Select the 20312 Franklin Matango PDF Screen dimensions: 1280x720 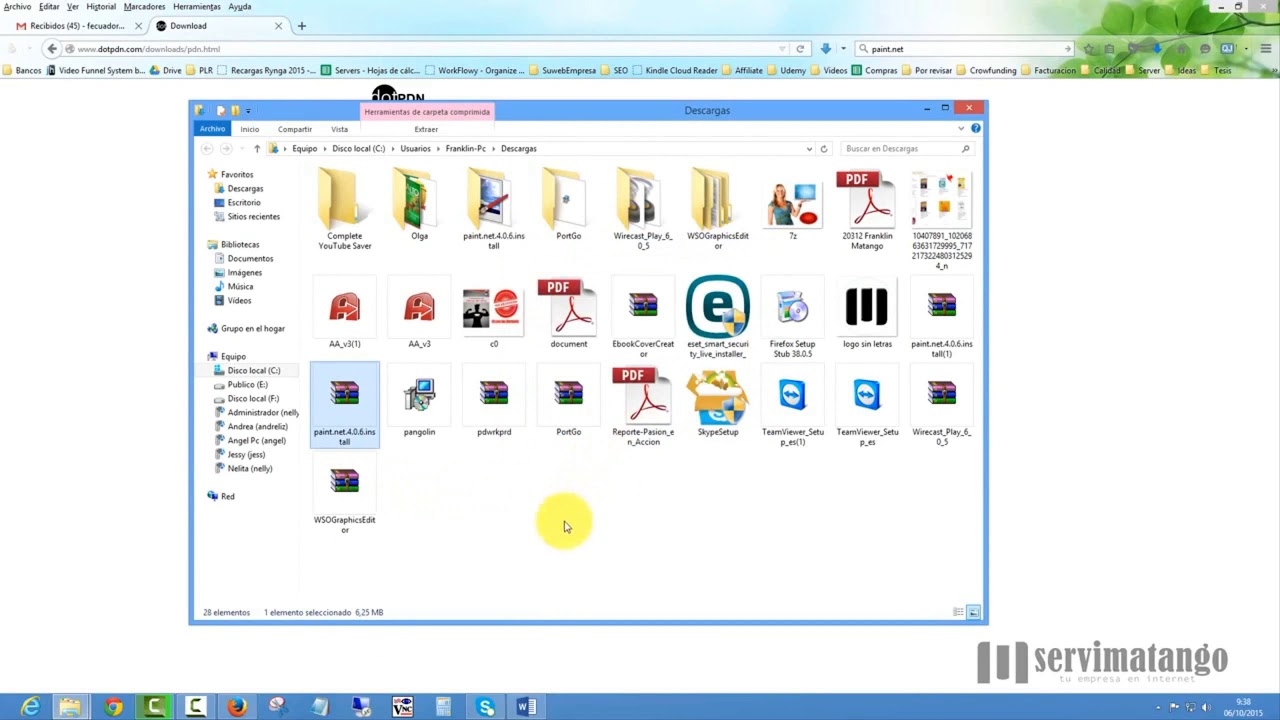click(x=867, y=209)
